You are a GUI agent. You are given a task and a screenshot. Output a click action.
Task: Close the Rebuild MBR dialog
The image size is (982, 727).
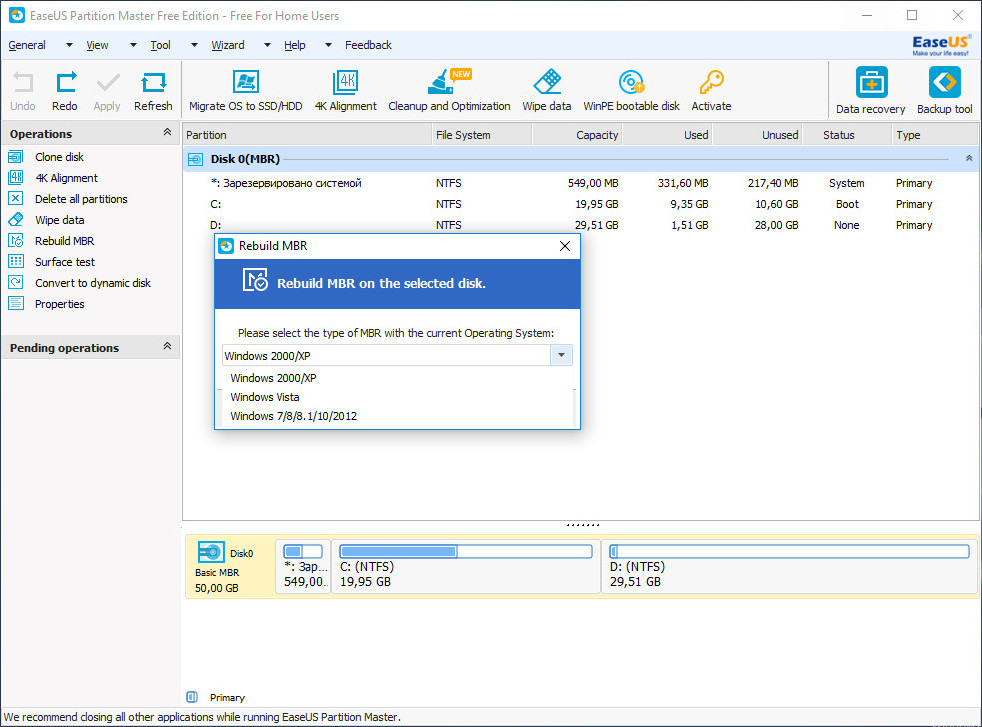pos(565,246)
